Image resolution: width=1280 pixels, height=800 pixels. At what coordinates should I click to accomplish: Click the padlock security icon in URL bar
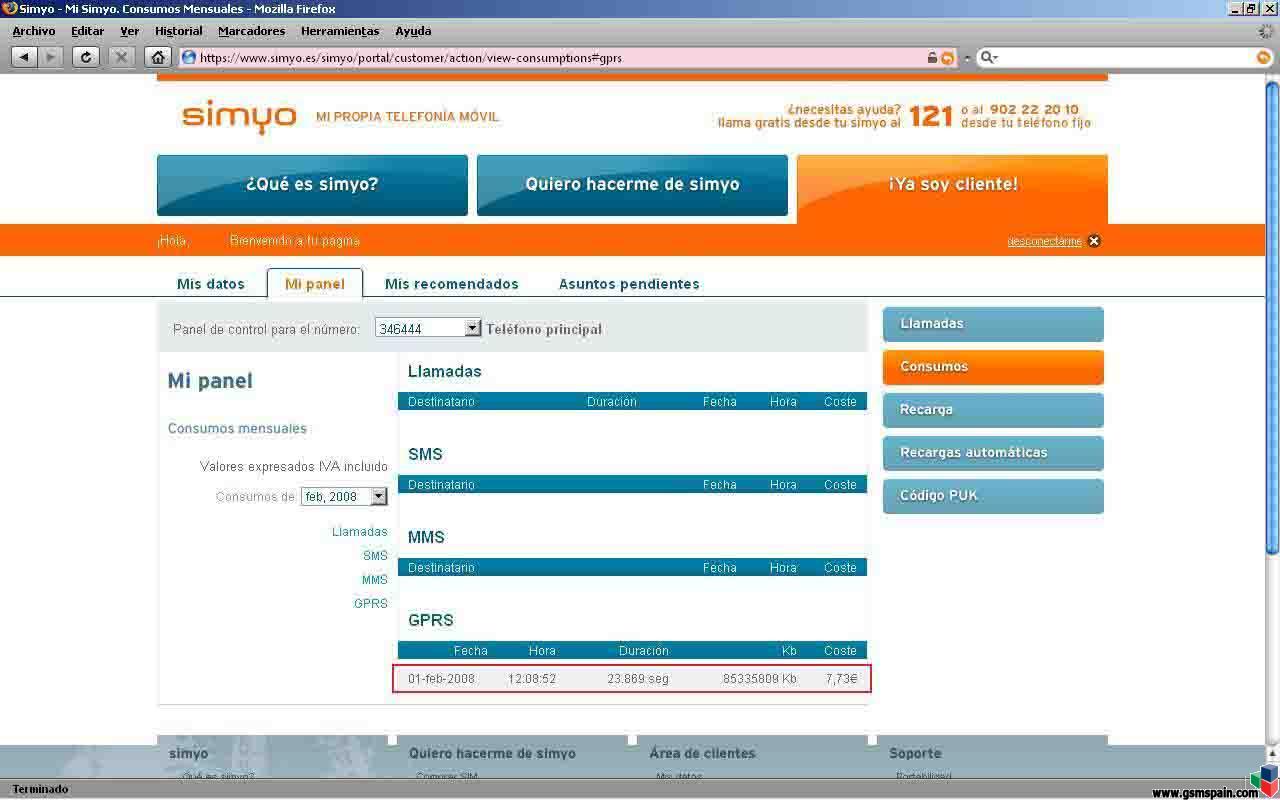point(932,58)
